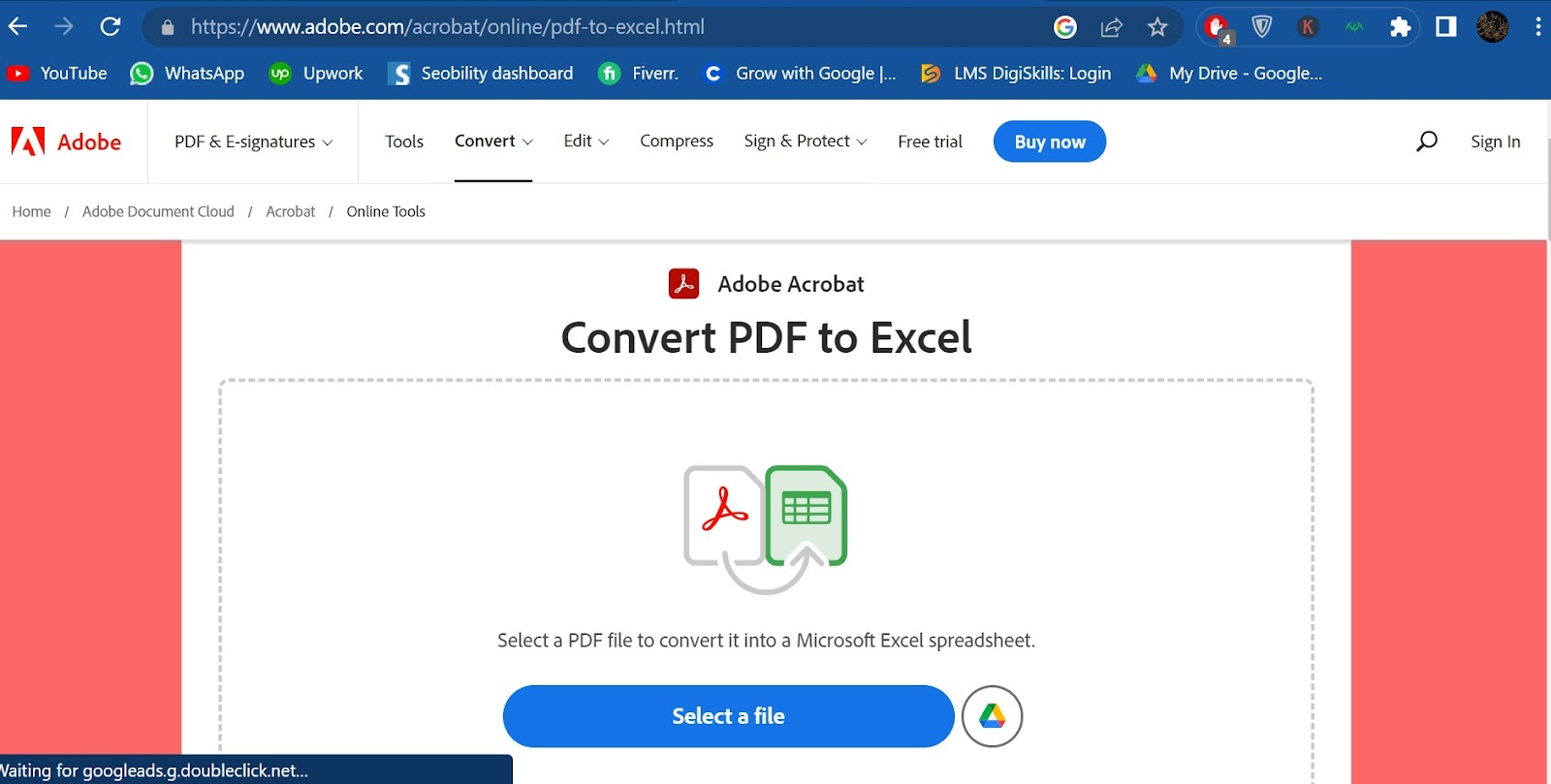Viewport: 1551px width, 784px height.
Task: Click the Adobe Acrobat red logo icon
Action: 684,284
